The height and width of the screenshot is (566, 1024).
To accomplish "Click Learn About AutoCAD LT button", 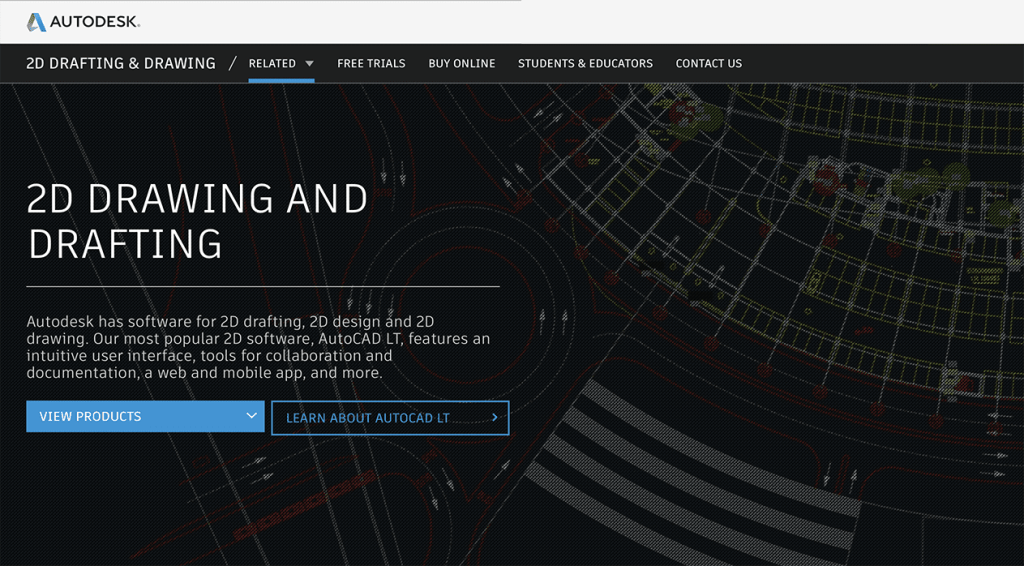I will point(390,418).
